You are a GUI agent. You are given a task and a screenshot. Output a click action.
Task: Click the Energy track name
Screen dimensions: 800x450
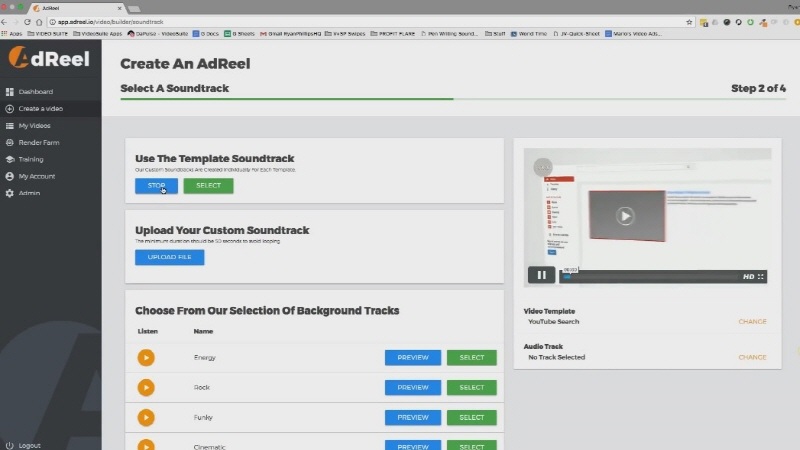coord(205,358)
